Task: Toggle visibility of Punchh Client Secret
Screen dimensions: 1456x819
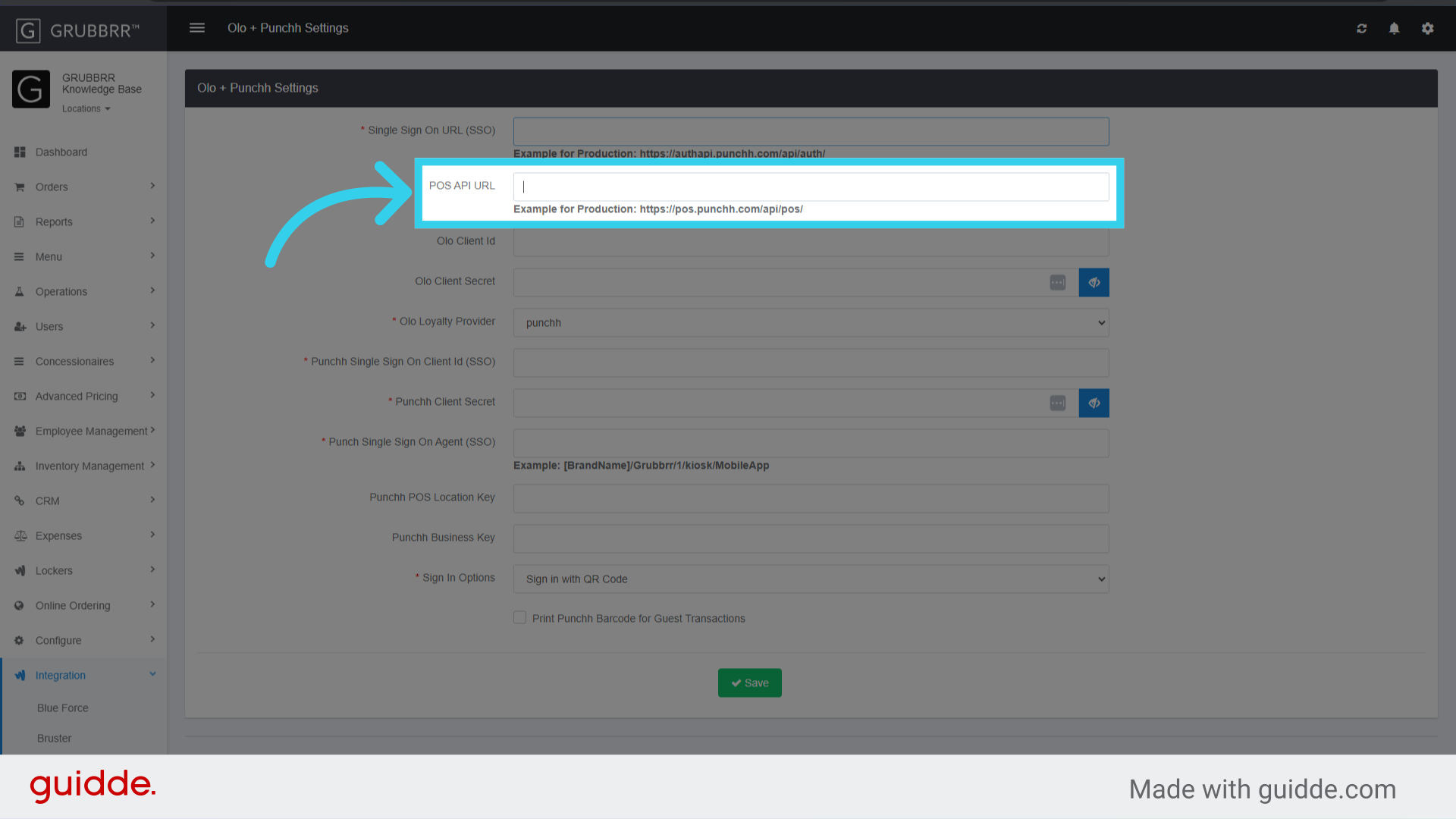Action: (x=1094, y=403)
